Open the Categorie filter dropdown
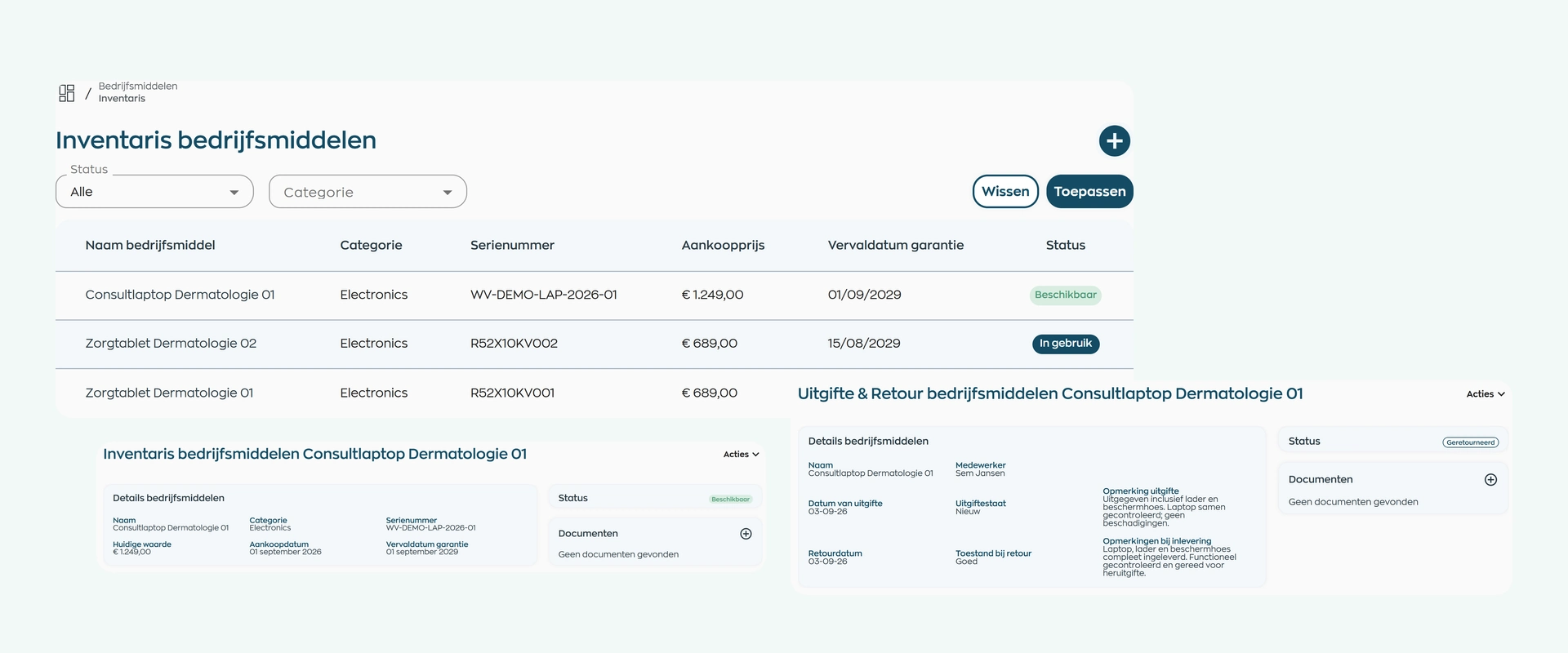Viewport: 1568px width, 653px height. 367,192
